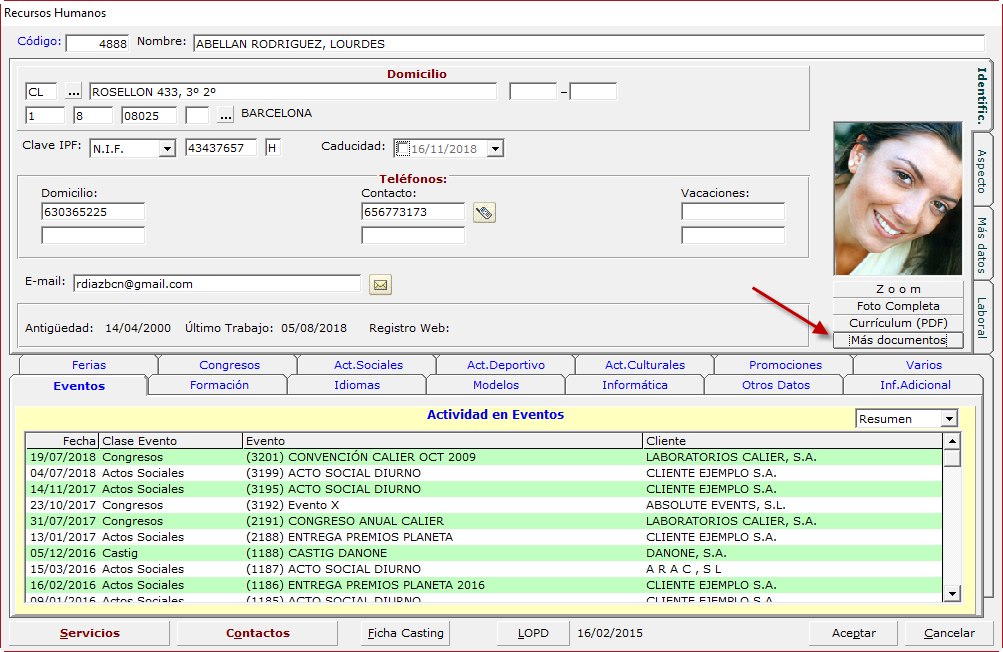
Task: Click the Evento column header
Action: coord(443,441)
